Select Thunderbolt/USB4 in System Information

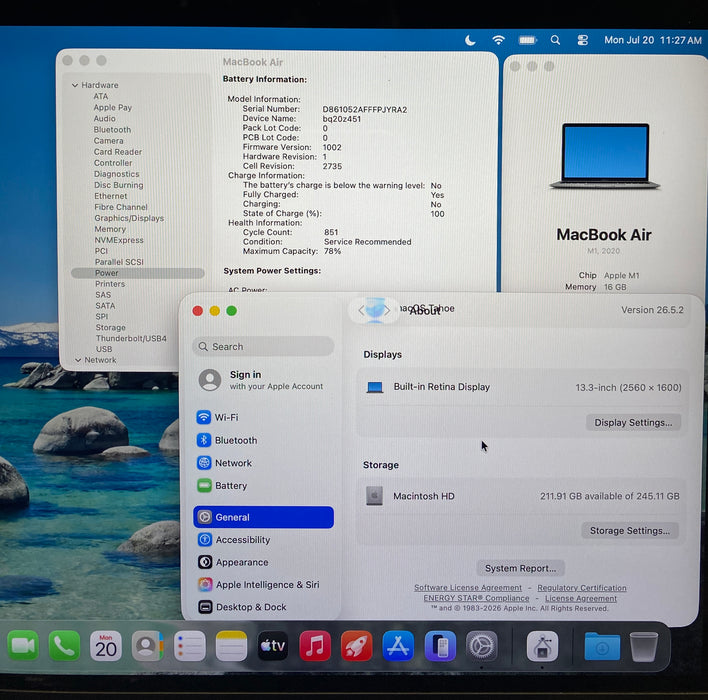pos(131,338)
